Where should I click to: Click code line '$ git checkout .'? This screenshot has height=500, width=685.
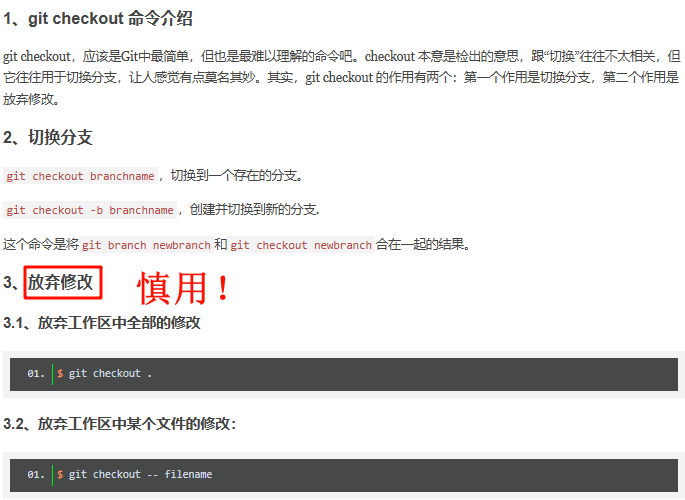pyautogui.click(x=104, y=374)
